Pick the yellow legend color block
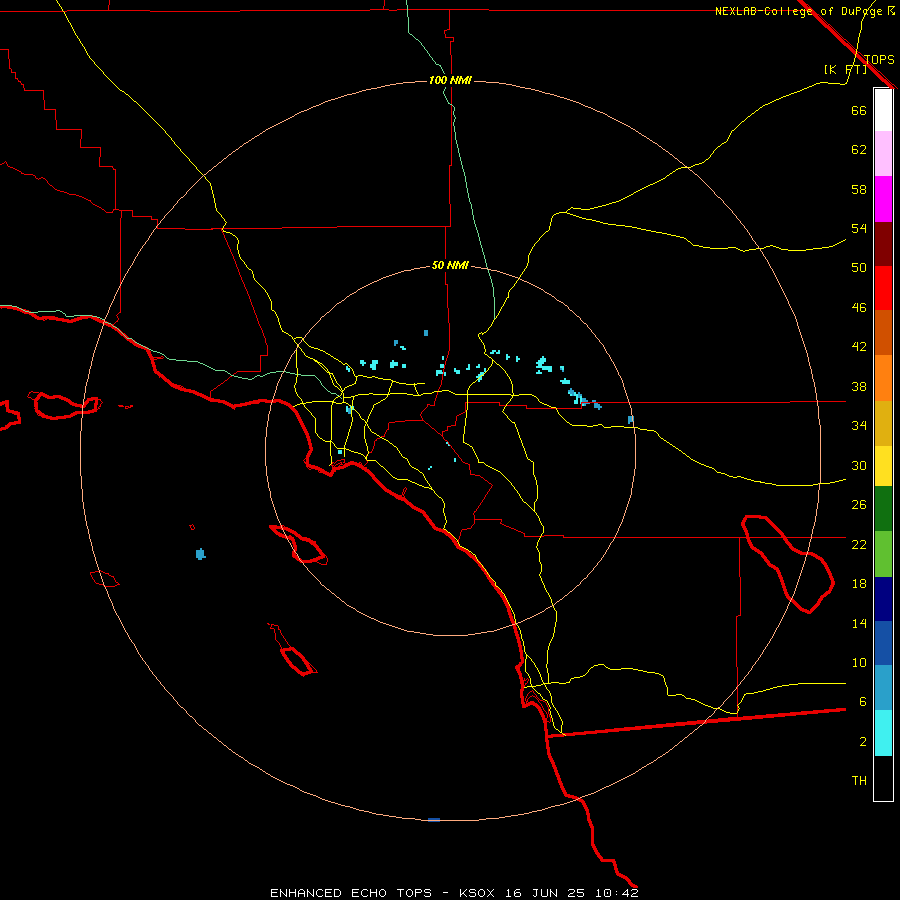The height and width of the screenshot is (900, 900). coord(883,466)
